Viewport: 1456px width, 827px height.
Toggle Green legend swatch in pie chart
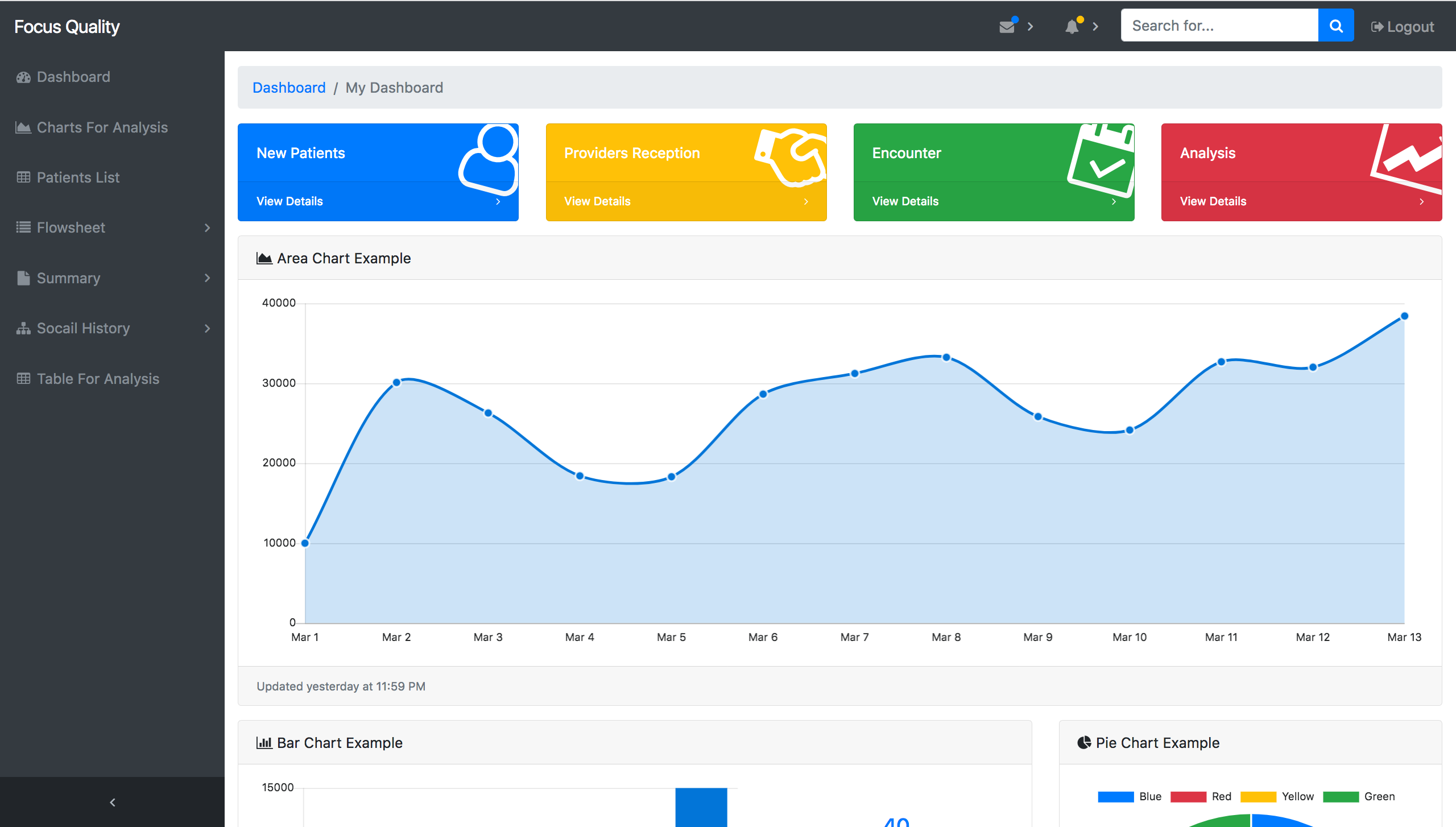click(x=1341, y=797)
